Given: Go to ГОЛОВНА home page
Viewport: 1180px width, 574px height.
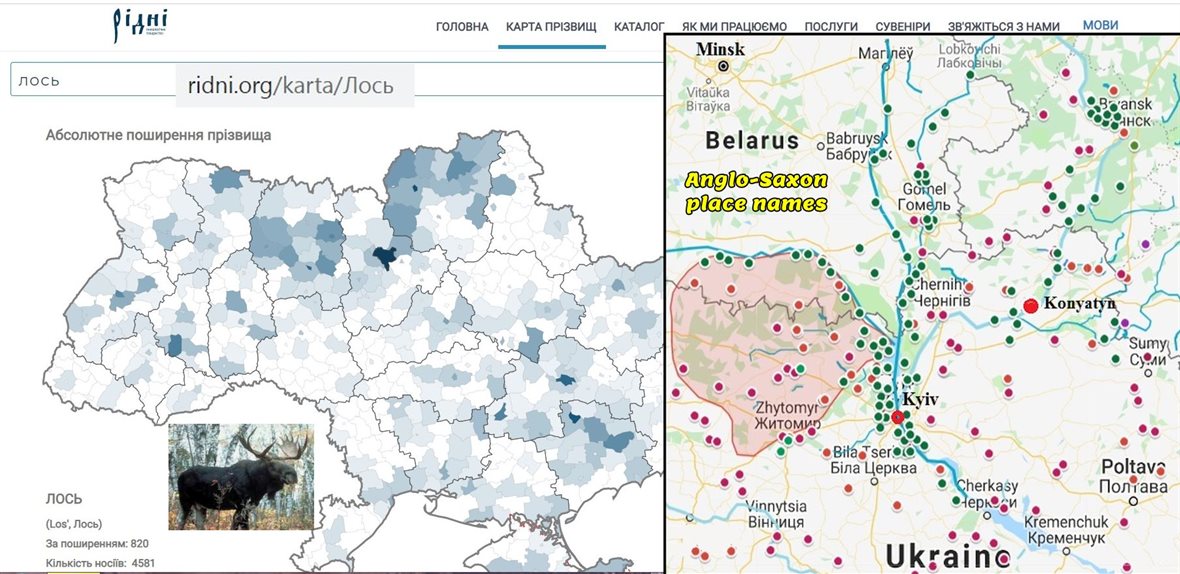Looking at the screenshot, I should coord(462,27).
